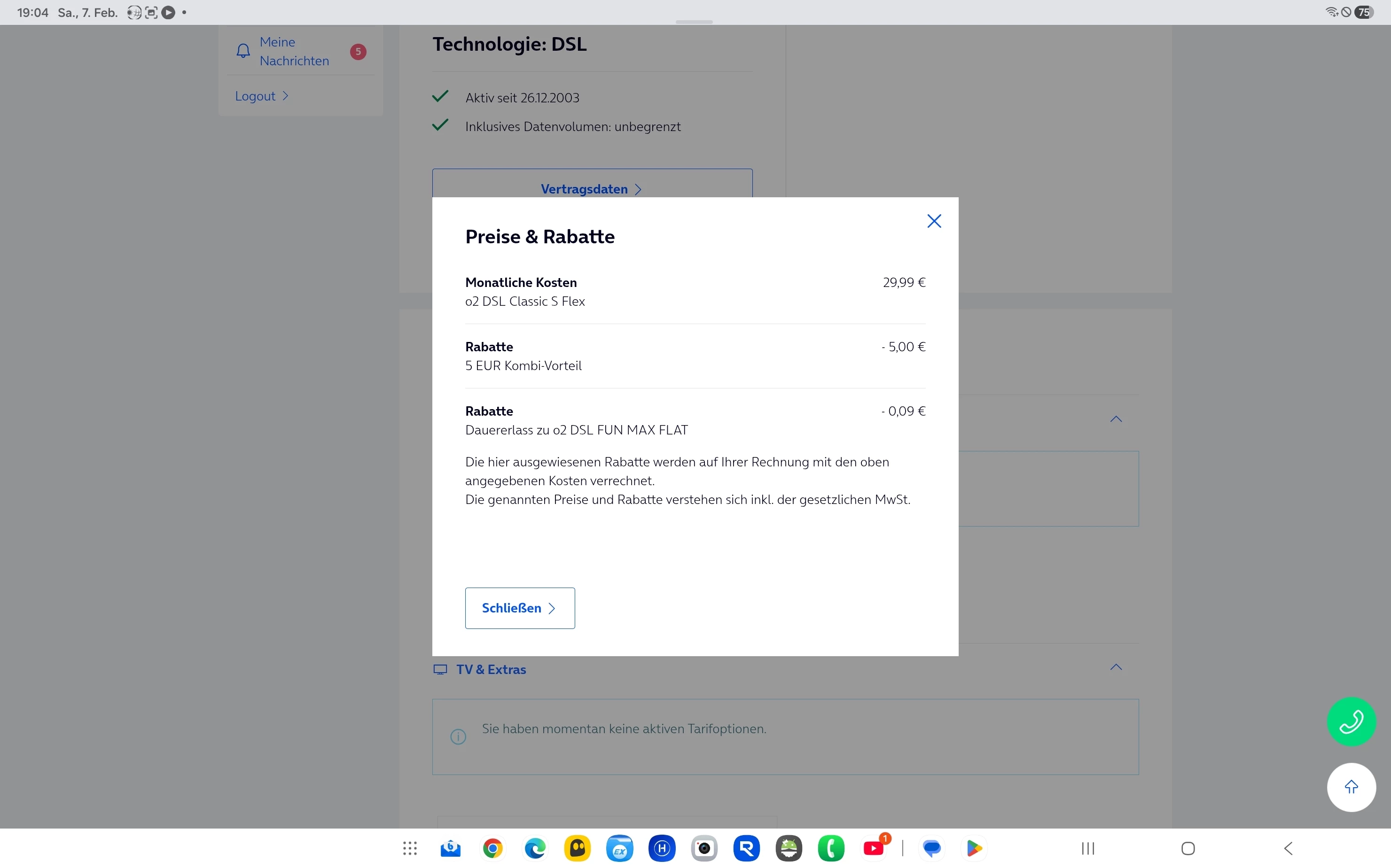Screen dimensions: 1391x868
Task: Tap the home navigation button
Action: 1188,848
